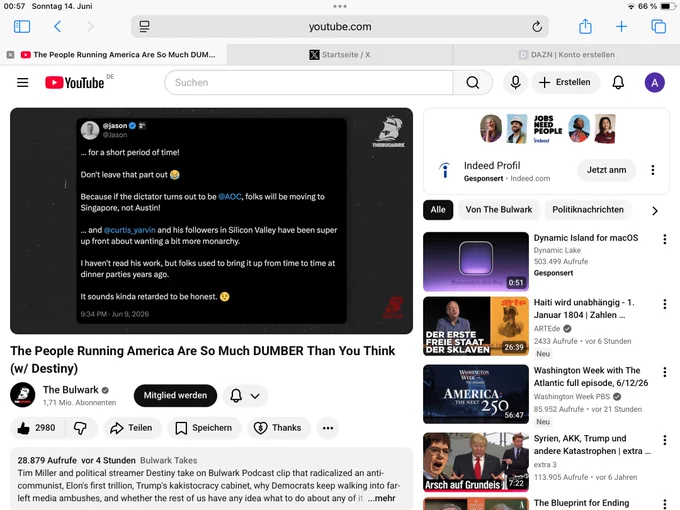Expand the channel notification preferences dropdown

coord(245,396)
